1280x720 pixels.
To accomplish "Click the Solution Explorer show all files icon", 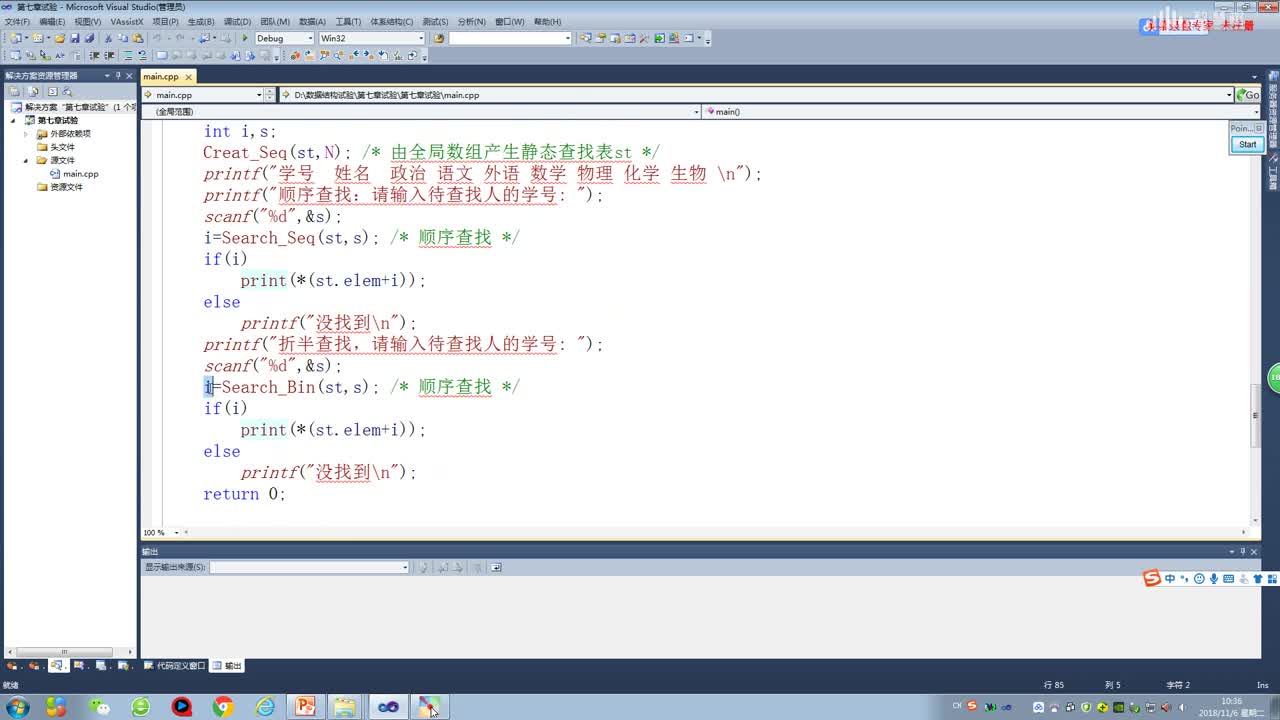I will click(33, 91).
